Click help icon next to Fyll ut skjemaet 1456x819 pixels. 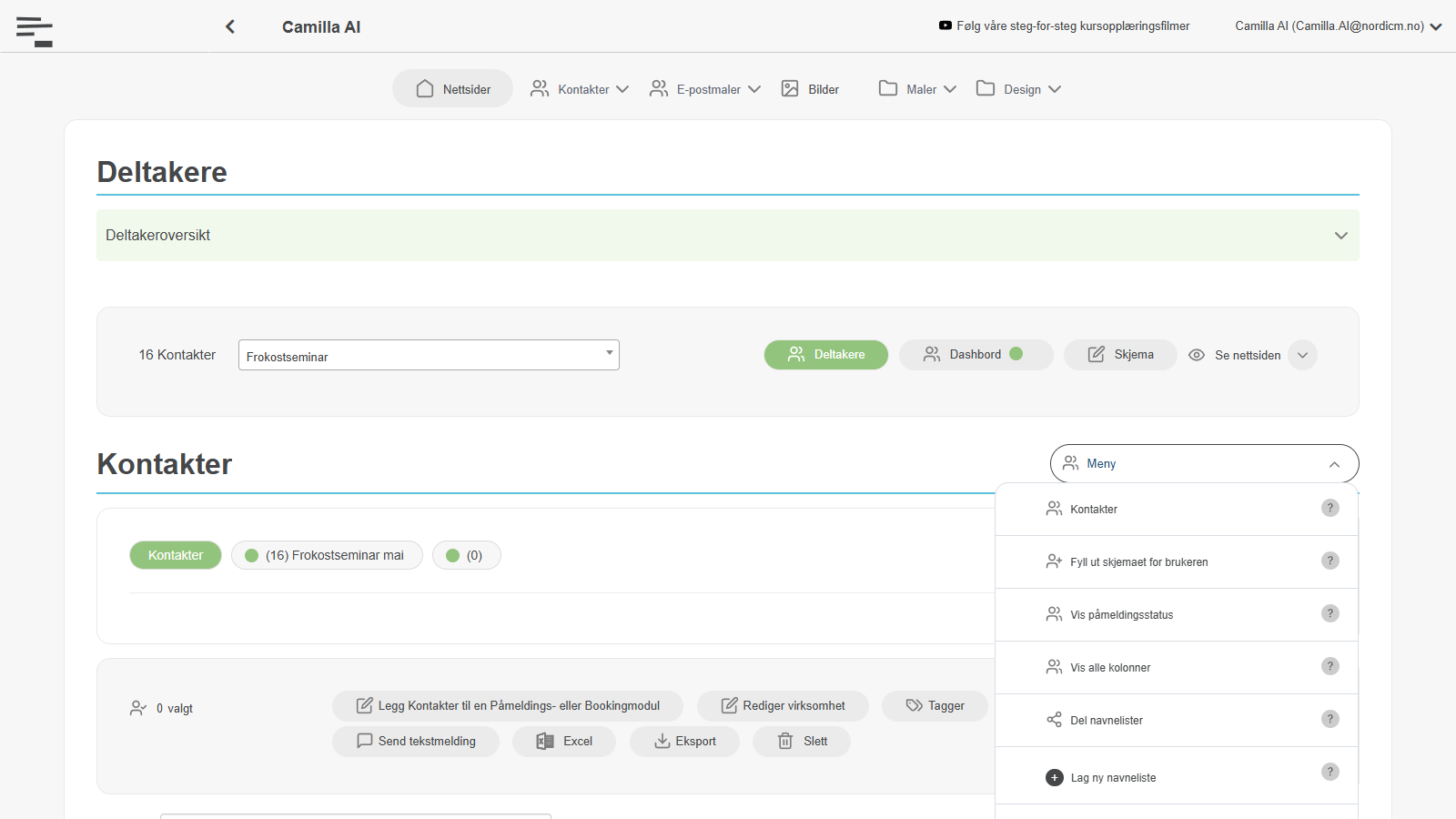tap(1330, 561)
